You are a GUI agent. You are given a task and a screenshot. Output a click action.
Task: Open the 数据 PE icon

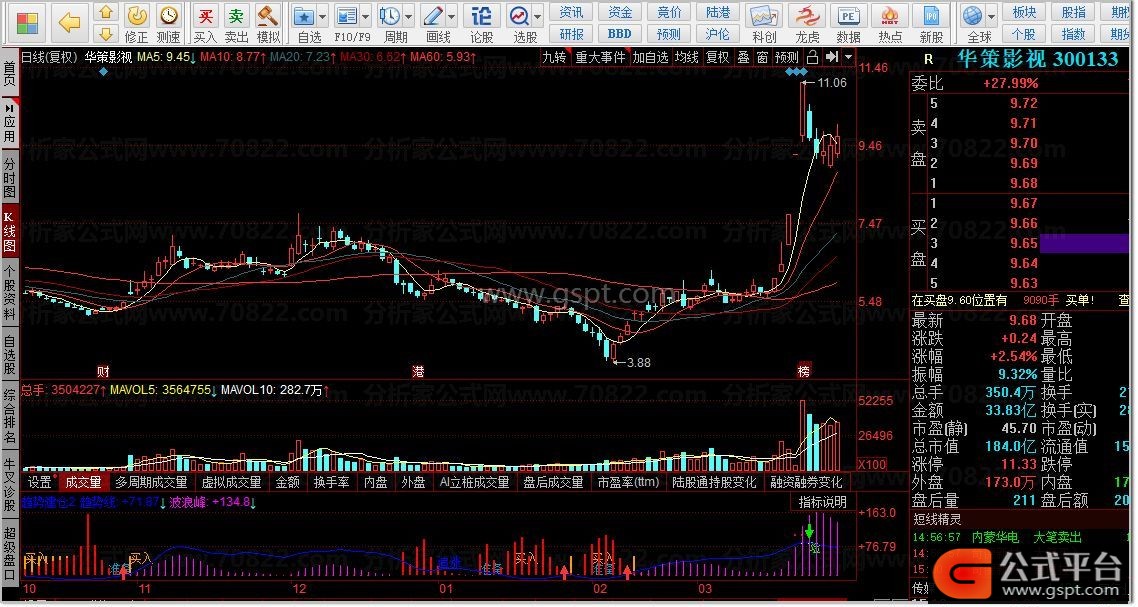click(x=848, y=23)
